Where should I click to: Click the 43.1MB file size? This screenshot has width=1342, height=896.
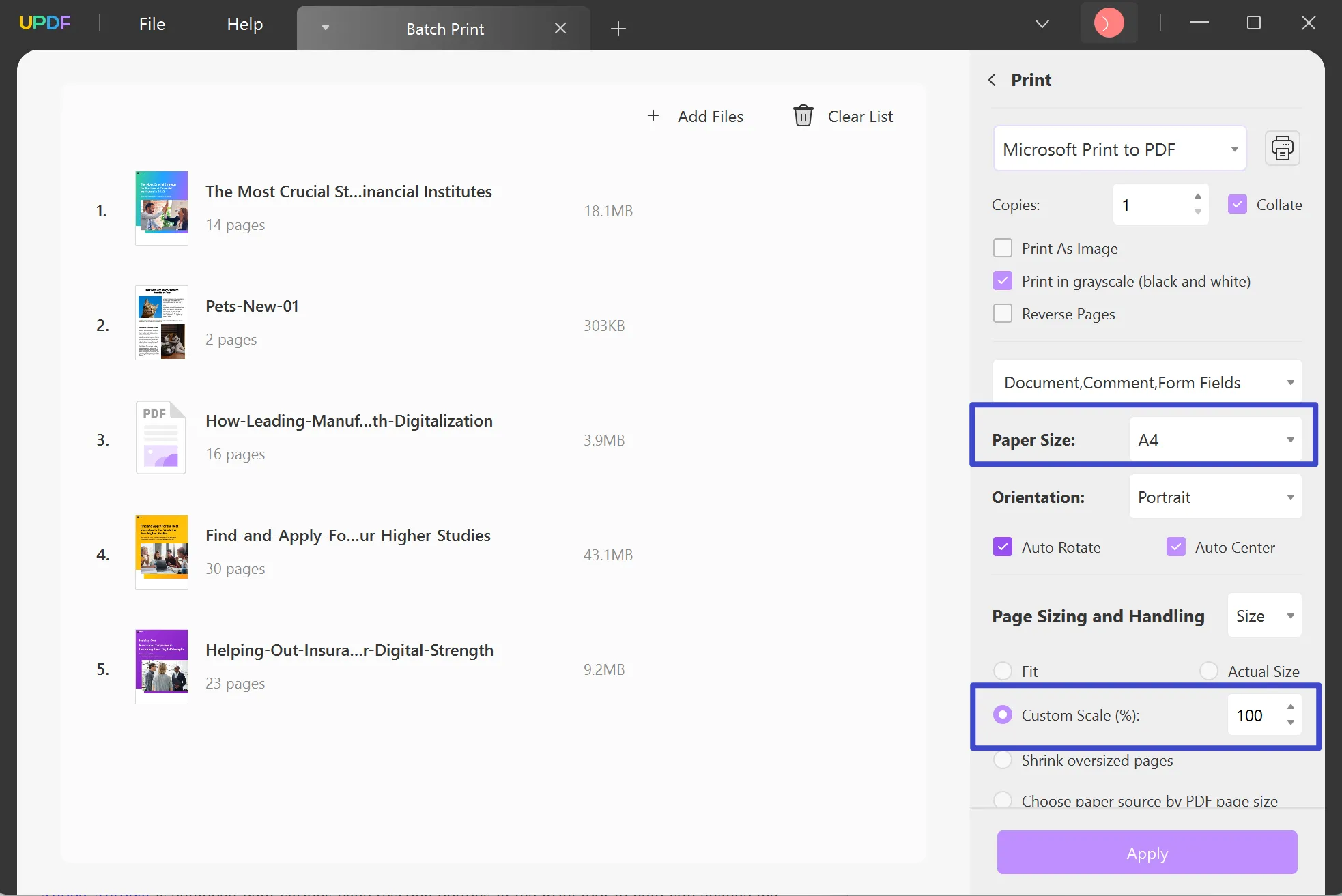pyautogui.click(x=608, y=555)
